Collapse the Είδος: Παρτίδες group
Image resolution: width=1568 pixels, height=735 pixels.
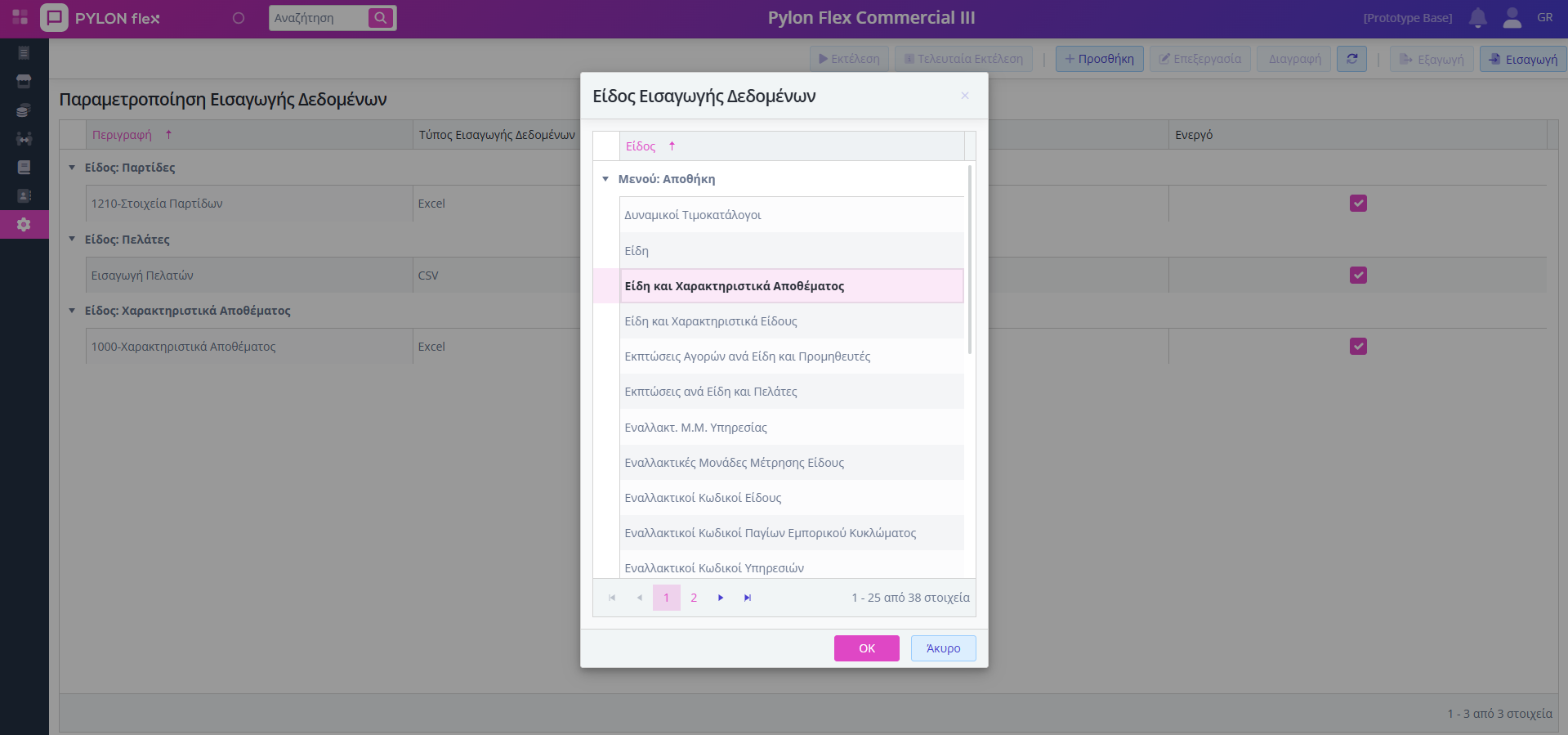tap(72, 168)
